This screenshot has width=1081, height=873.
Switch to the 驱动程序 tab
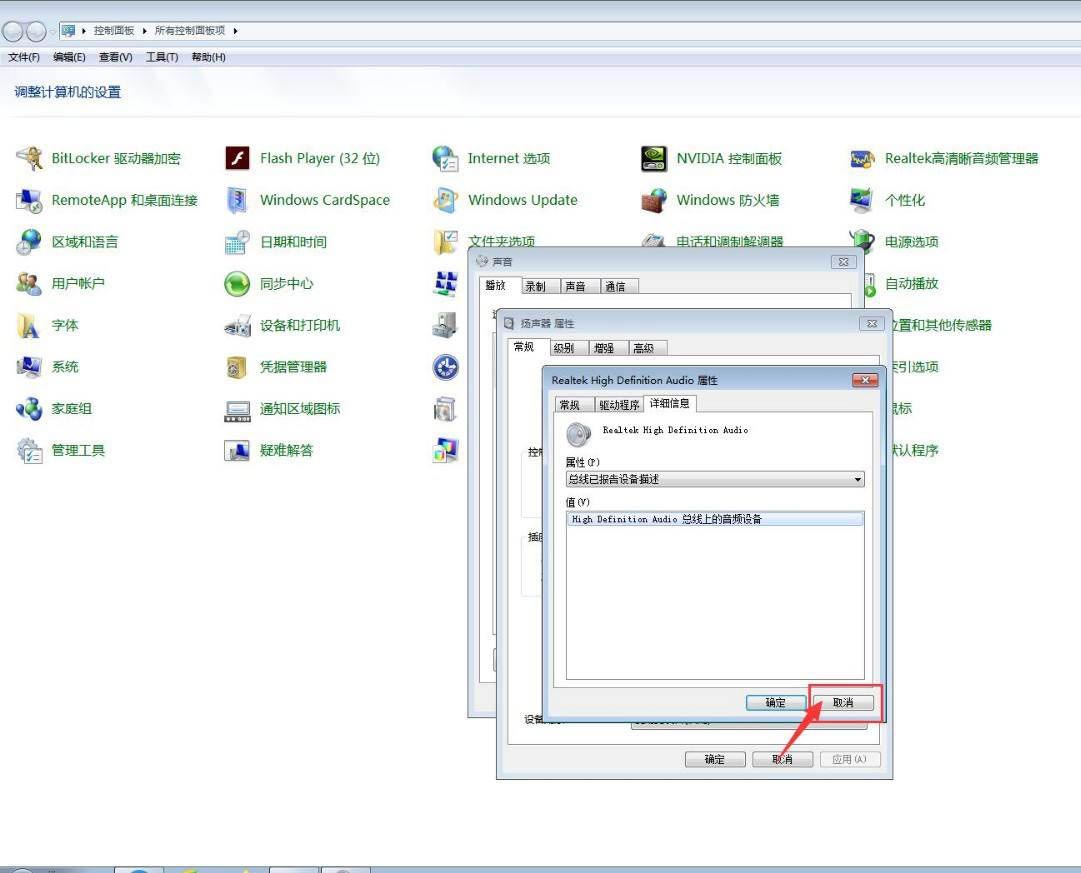pyautogui.click(x=619, y=405)
